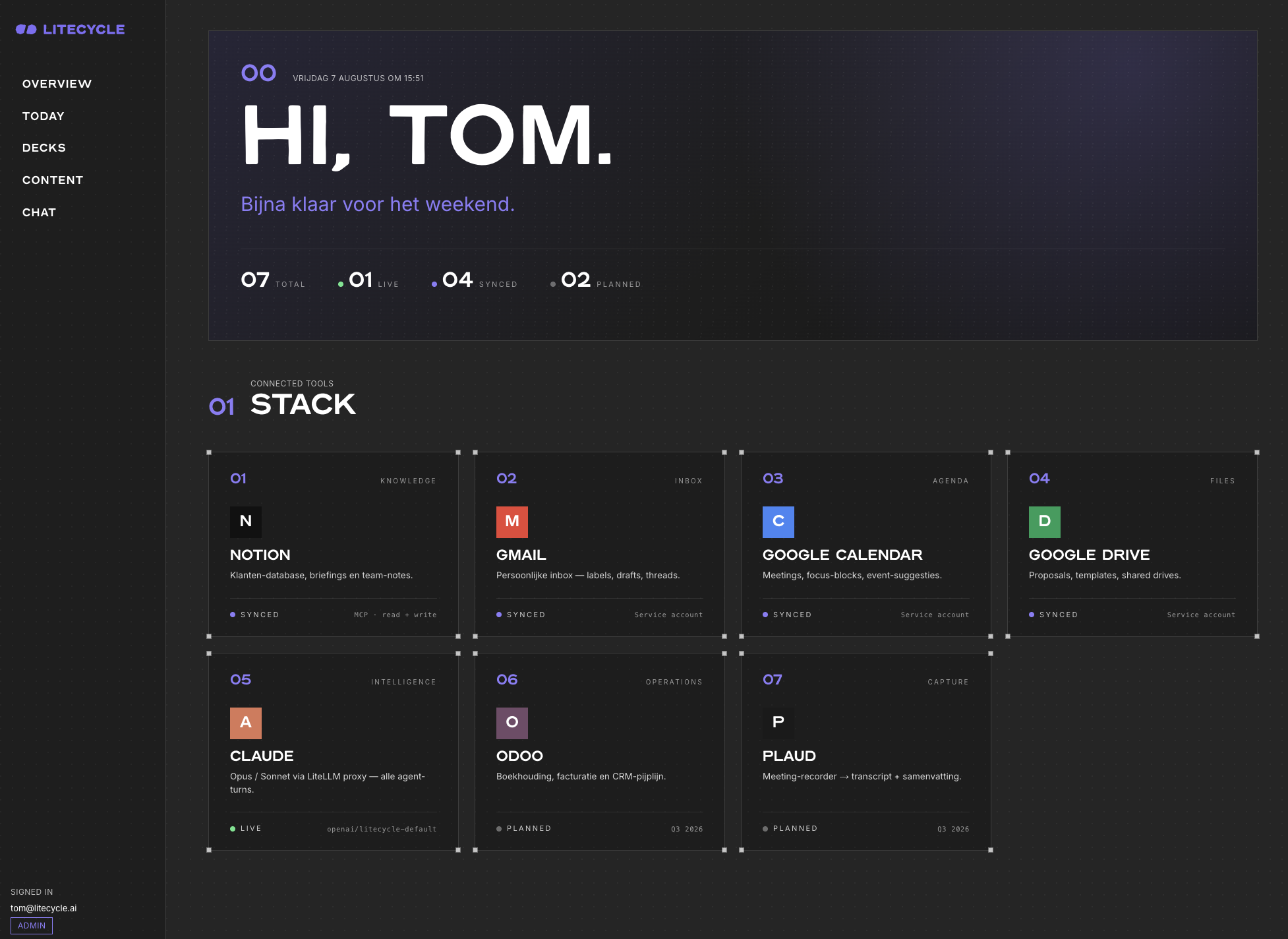Viewport: 1288px width, 939px height.
Task: Open the Odoo O tile icon
Action: point(512,723)
